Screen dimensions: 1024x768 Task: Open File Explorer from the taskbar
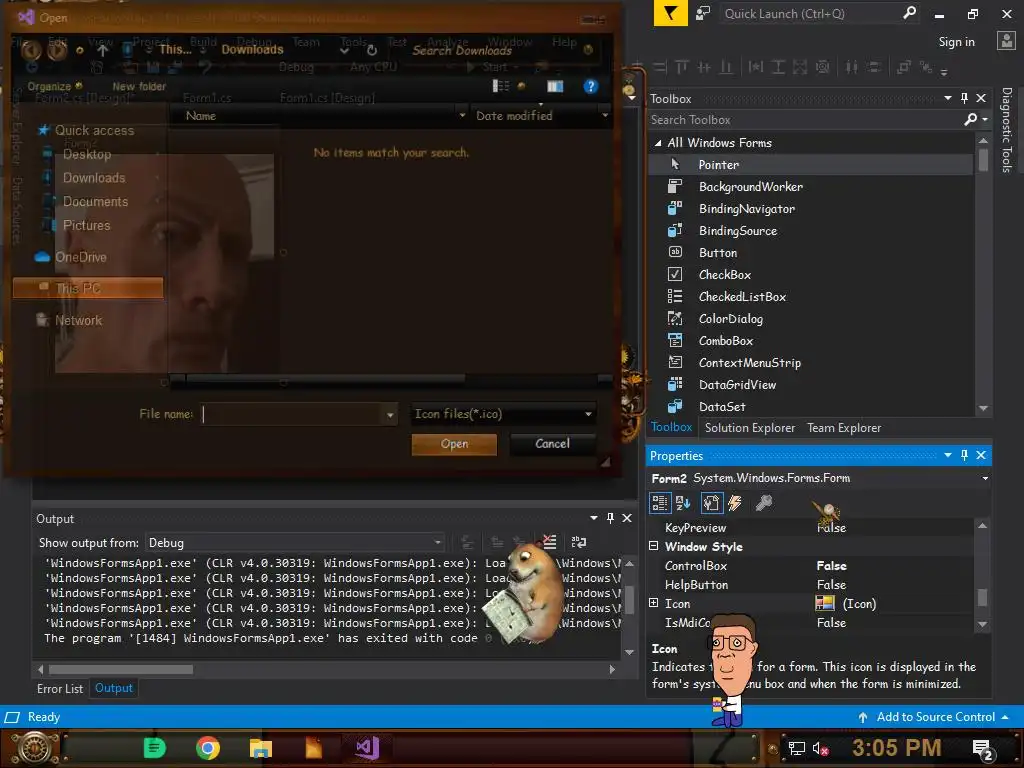tap(261, 748)
